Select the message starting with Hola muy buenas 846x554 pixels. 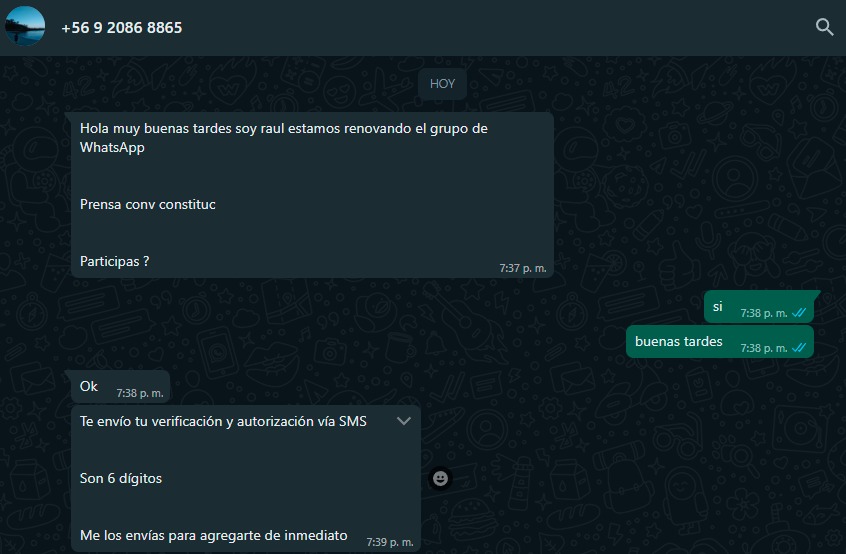(312, 195)
